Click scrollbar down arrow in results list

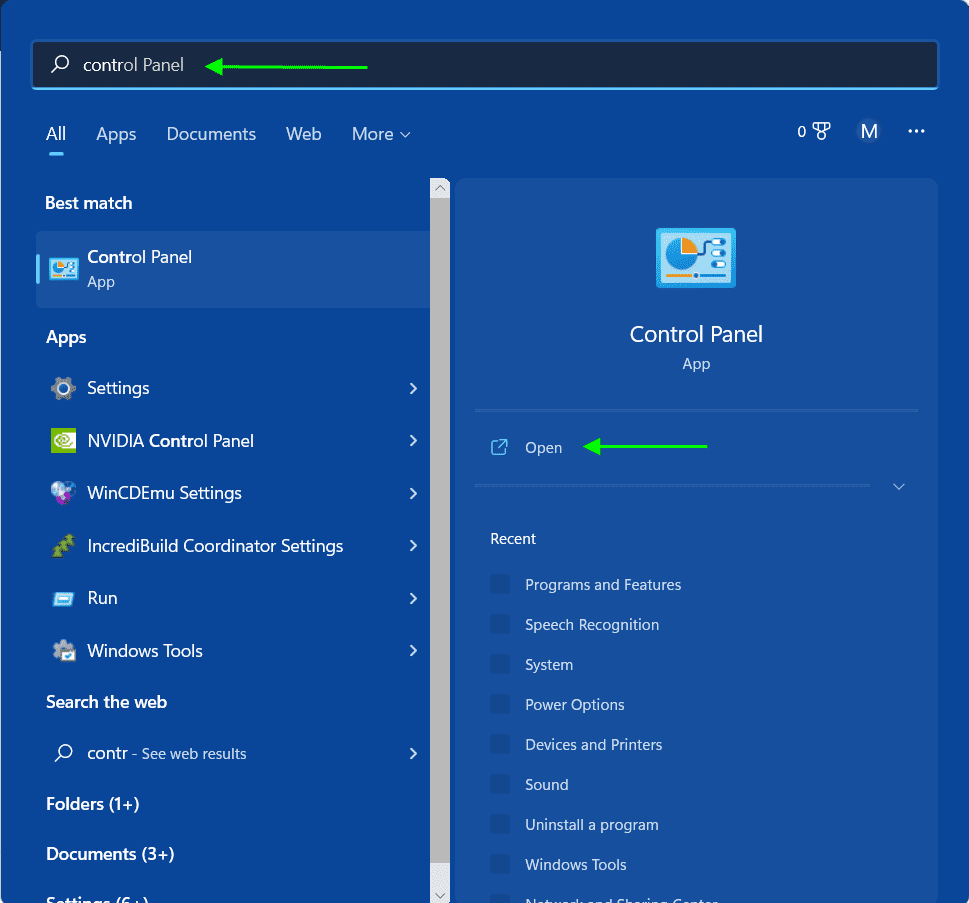tap(440, 894)
